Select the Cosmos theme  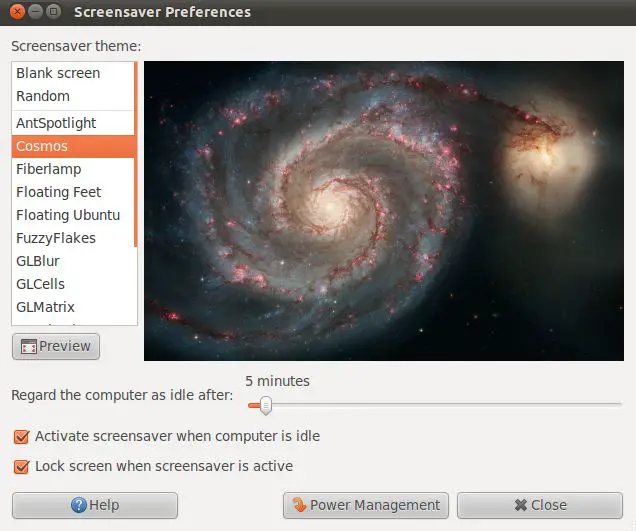[x=42, y=146]
